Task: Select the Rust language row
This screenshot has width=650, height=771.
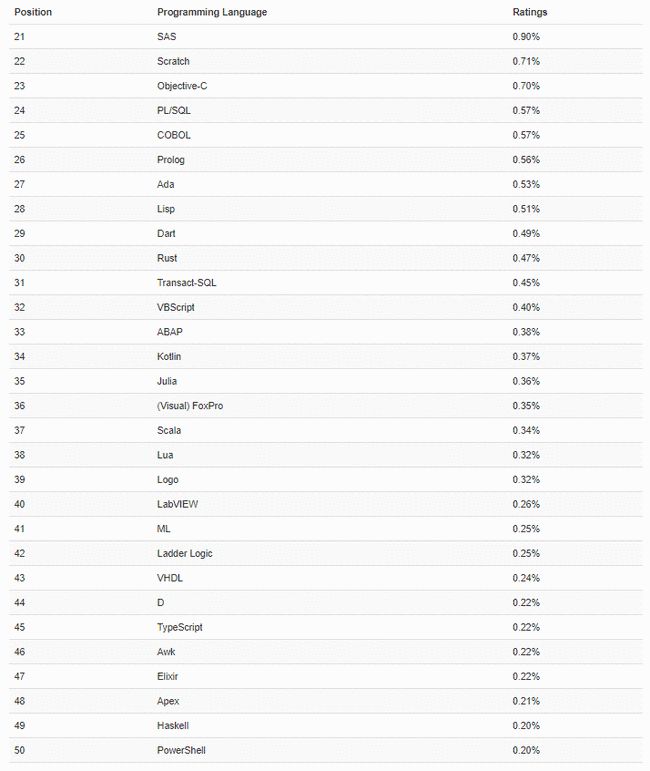Action: pyautogui.click(x=325, y=258)
